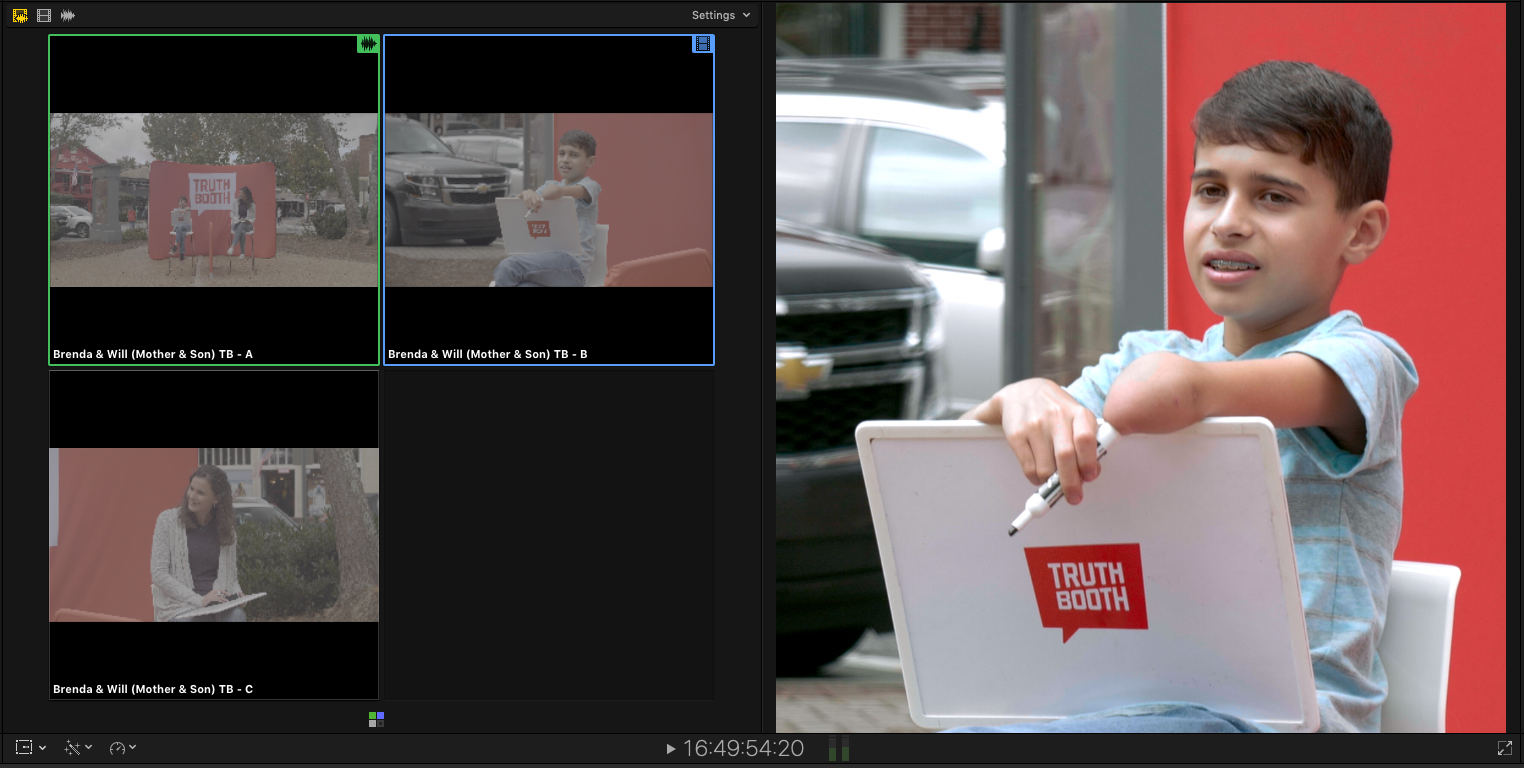
Task: Click the blue video badge on angle B
Action: (703, 44)
